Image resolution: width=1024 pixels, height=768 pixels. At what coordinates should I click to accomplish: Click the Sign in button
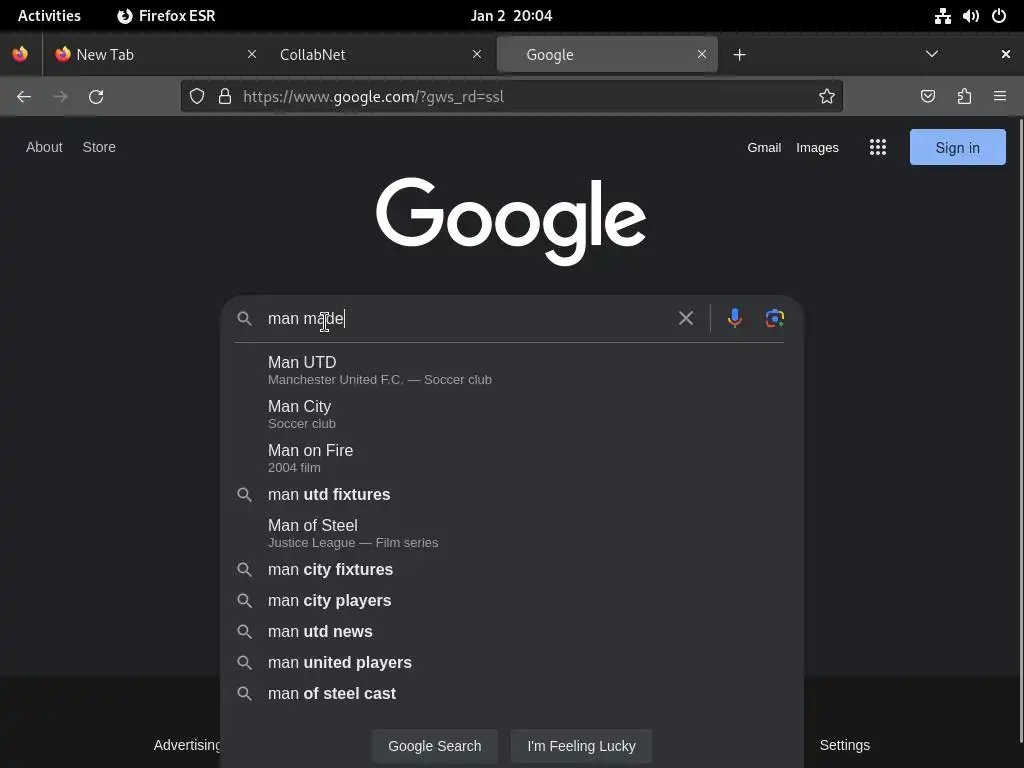coord(957,147)
